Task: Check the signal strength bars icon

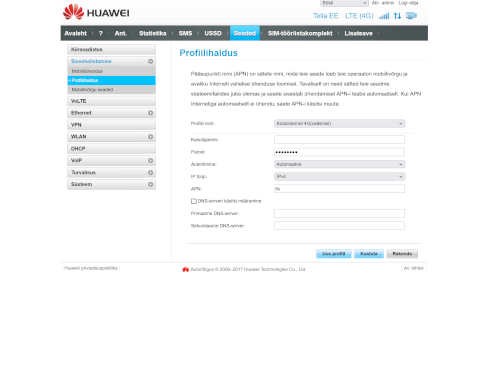Action: click(x=384, y=16)
